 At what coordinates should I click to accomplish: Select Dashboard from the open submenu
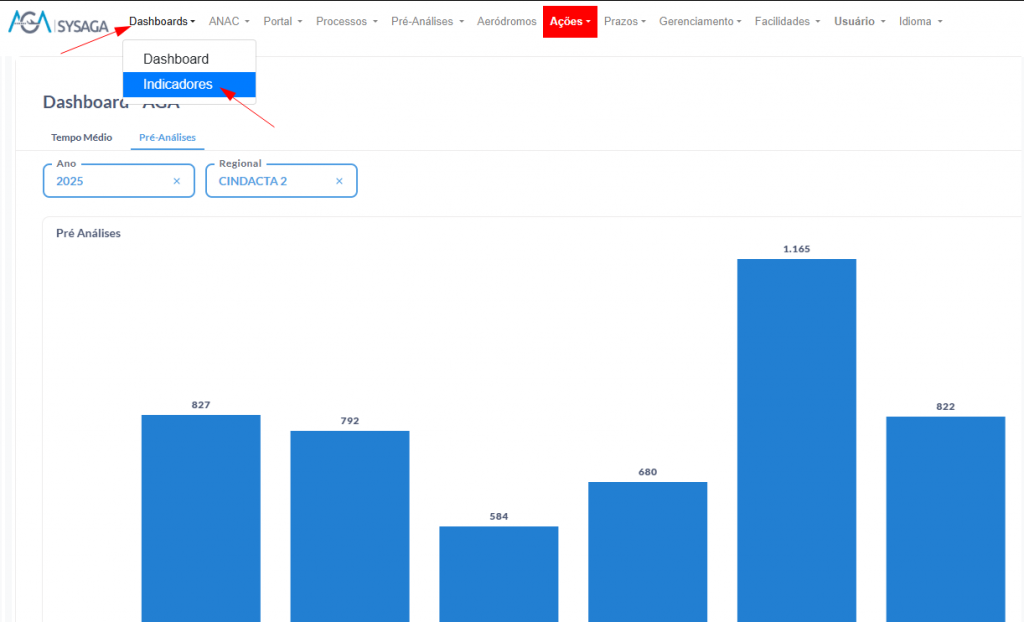(x=176, y=59)
